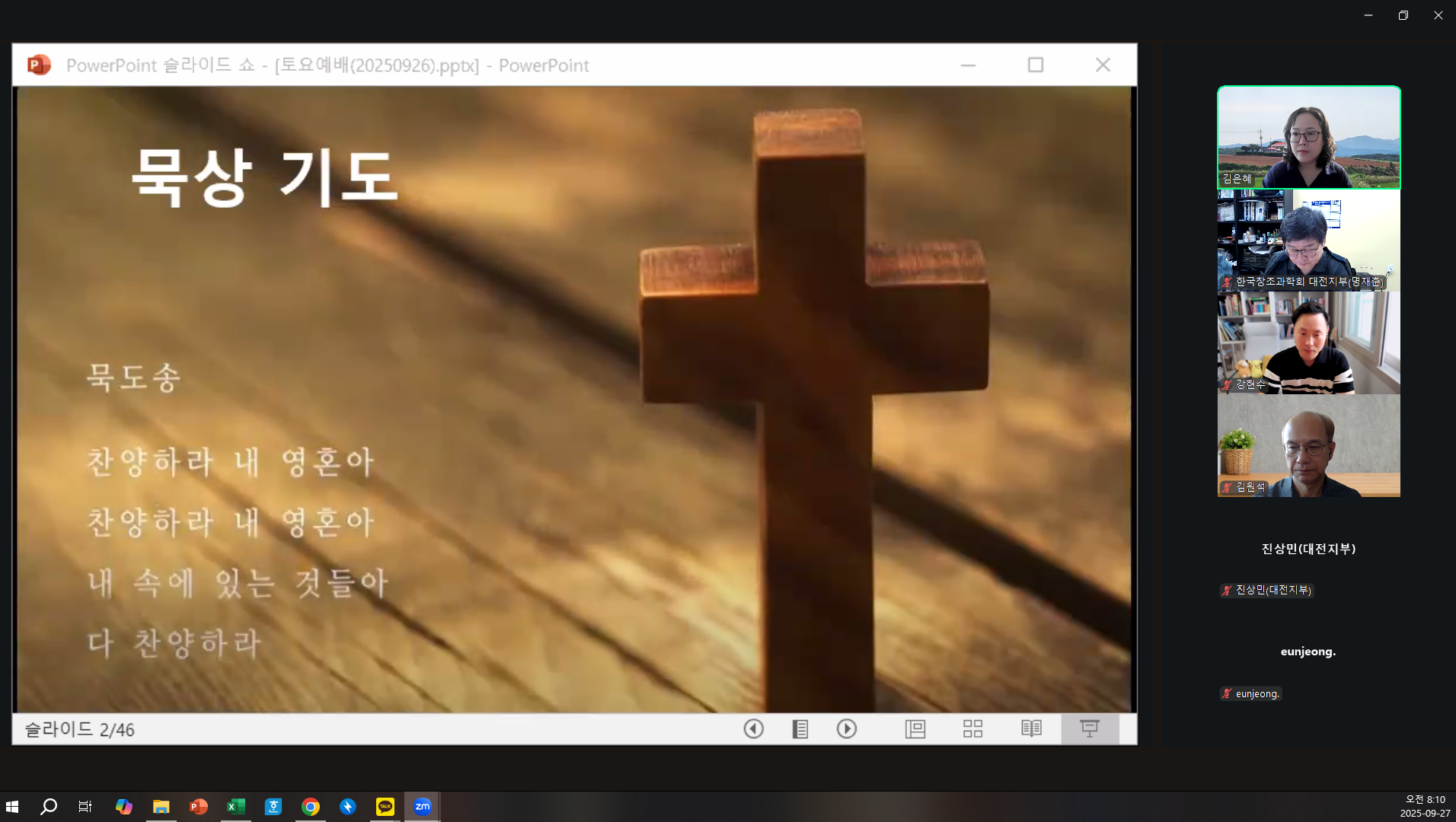The height and width of the screenshot is (822, 1456).
Task: Launch Copilot from the taskbar
Action: coord(123,806)
